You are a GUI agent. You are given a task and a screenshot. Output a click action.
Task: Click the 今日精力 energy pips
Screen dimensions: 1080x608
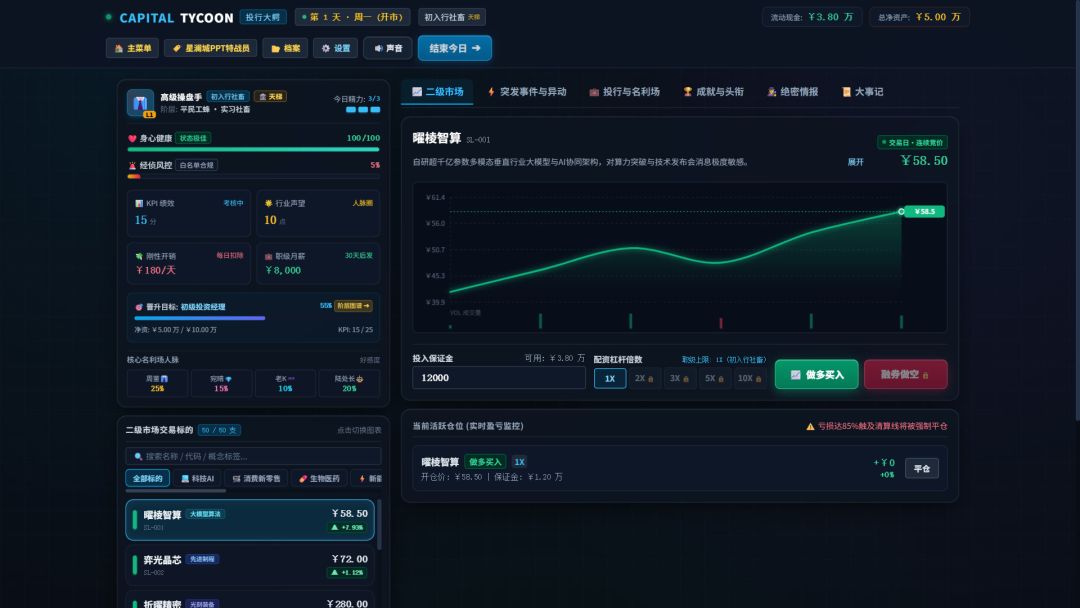(x=363, y=109)
